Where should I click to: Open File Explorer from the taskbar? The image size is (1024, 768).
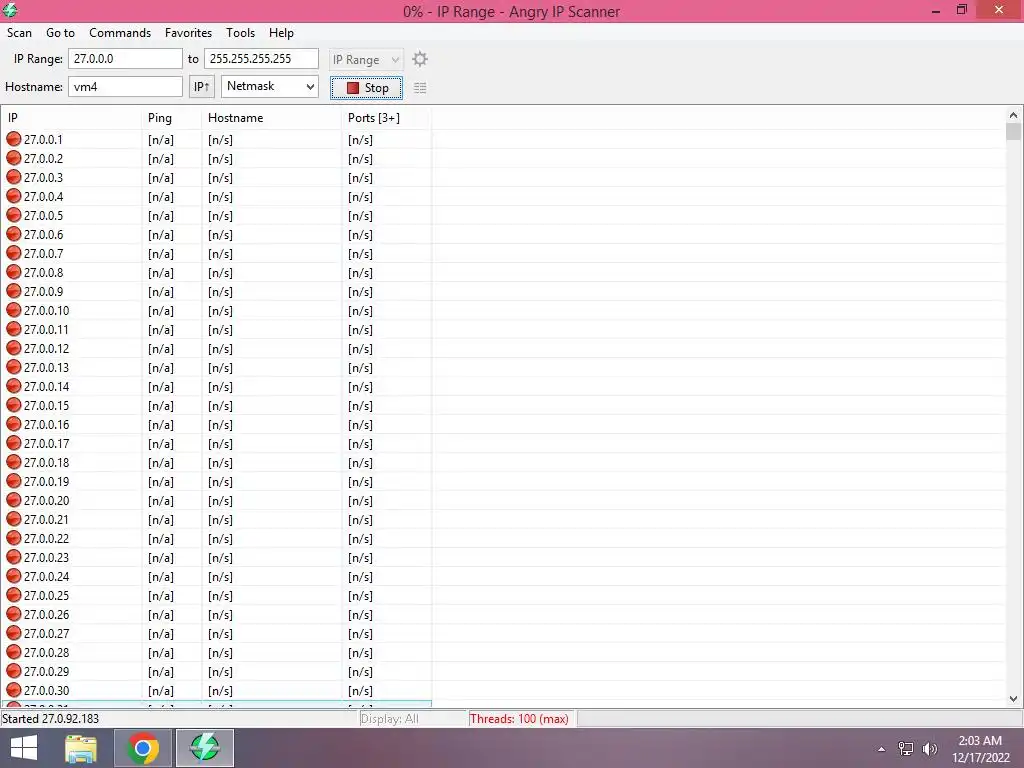pyautogui.click(x=81, y=748)
